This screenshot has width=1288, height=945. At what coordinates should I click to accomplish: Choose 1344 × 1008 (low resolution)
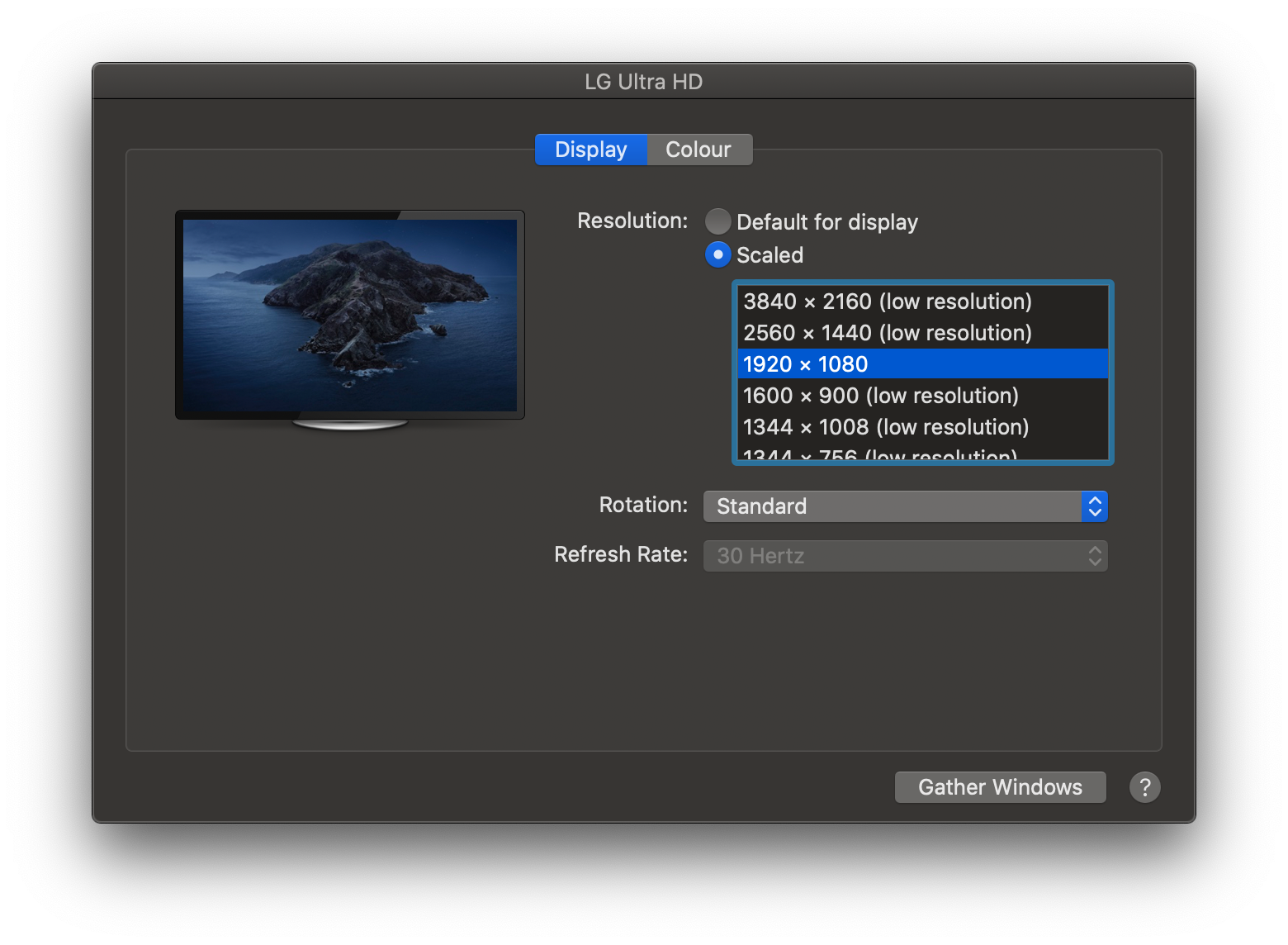pyautogui.click(x=922, y=427)
